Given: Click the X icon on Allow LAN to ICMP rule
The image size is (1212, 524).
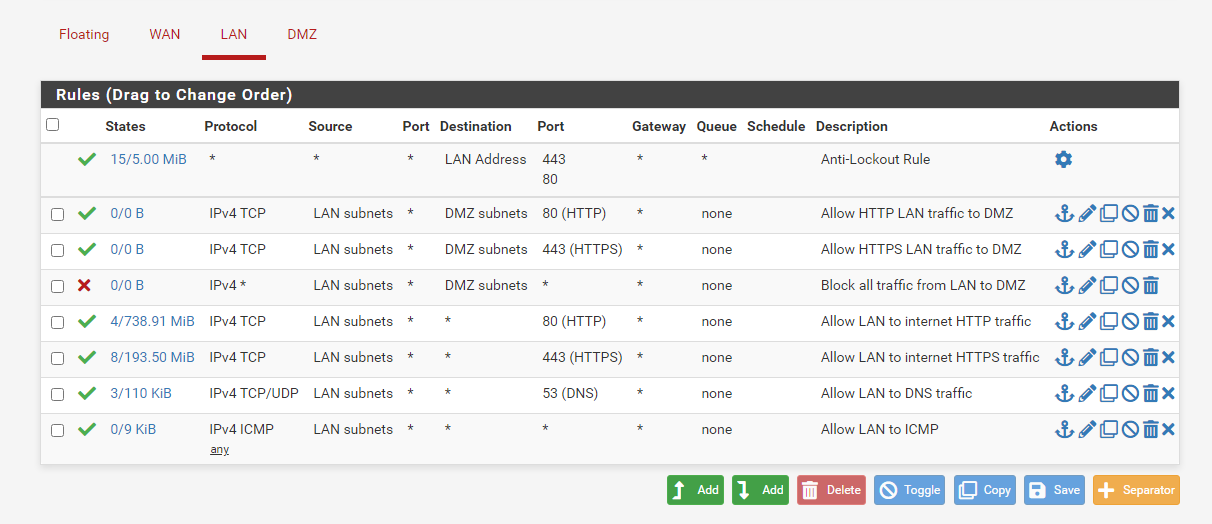Looking at the screenshot, I should coord(1168,429).
